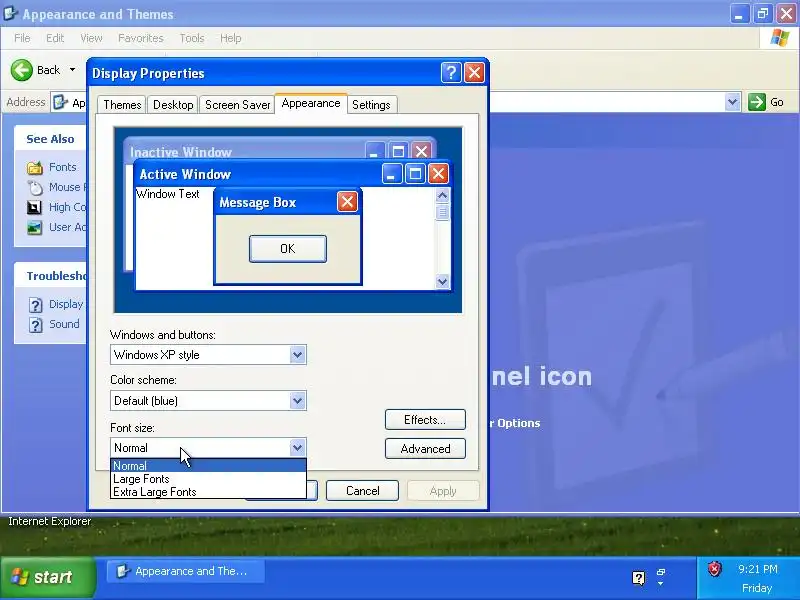800x600 pixels.
Task: Click the Display Properties help question button
Action: pos(451,73)
